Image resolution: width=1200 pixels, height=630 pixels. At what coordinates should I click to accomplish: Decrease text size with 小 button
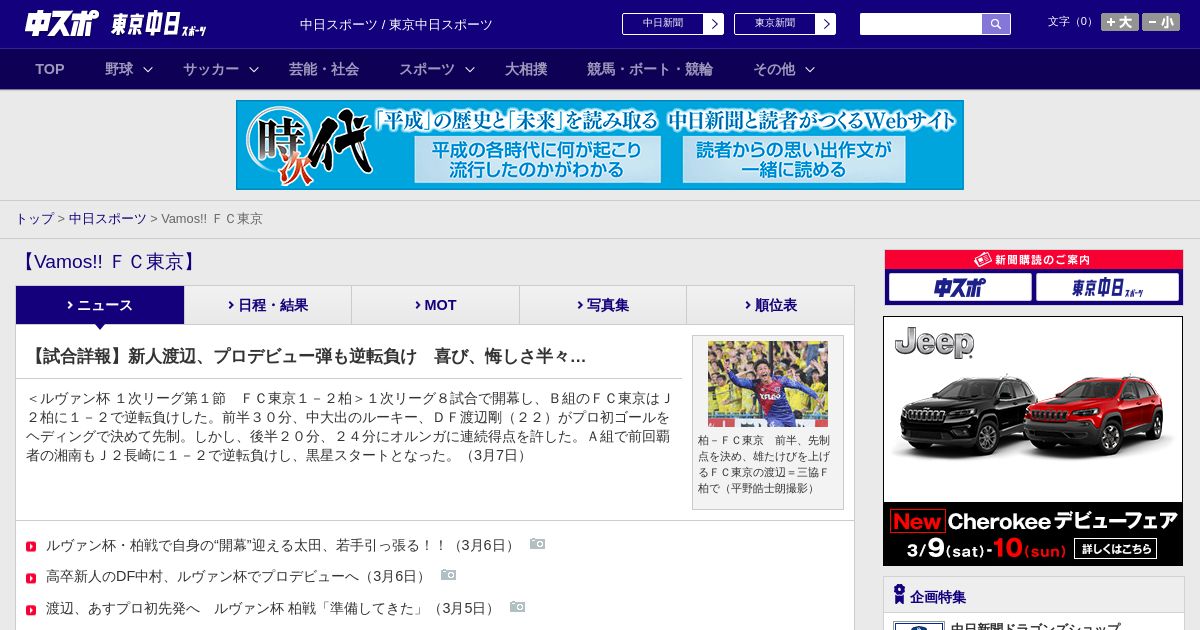click(1161, 22)
